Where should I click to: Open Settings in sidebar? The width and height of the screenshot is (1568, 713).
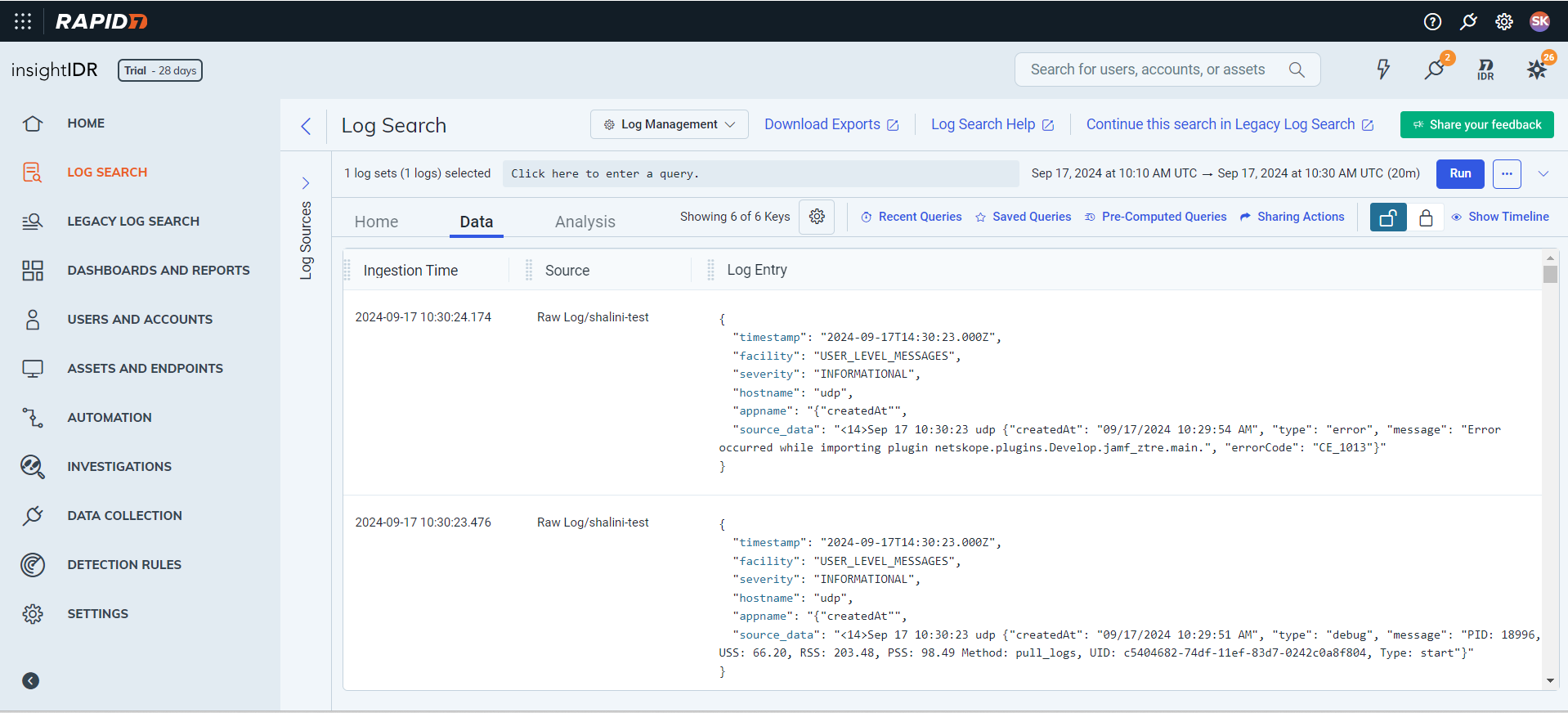97,614
